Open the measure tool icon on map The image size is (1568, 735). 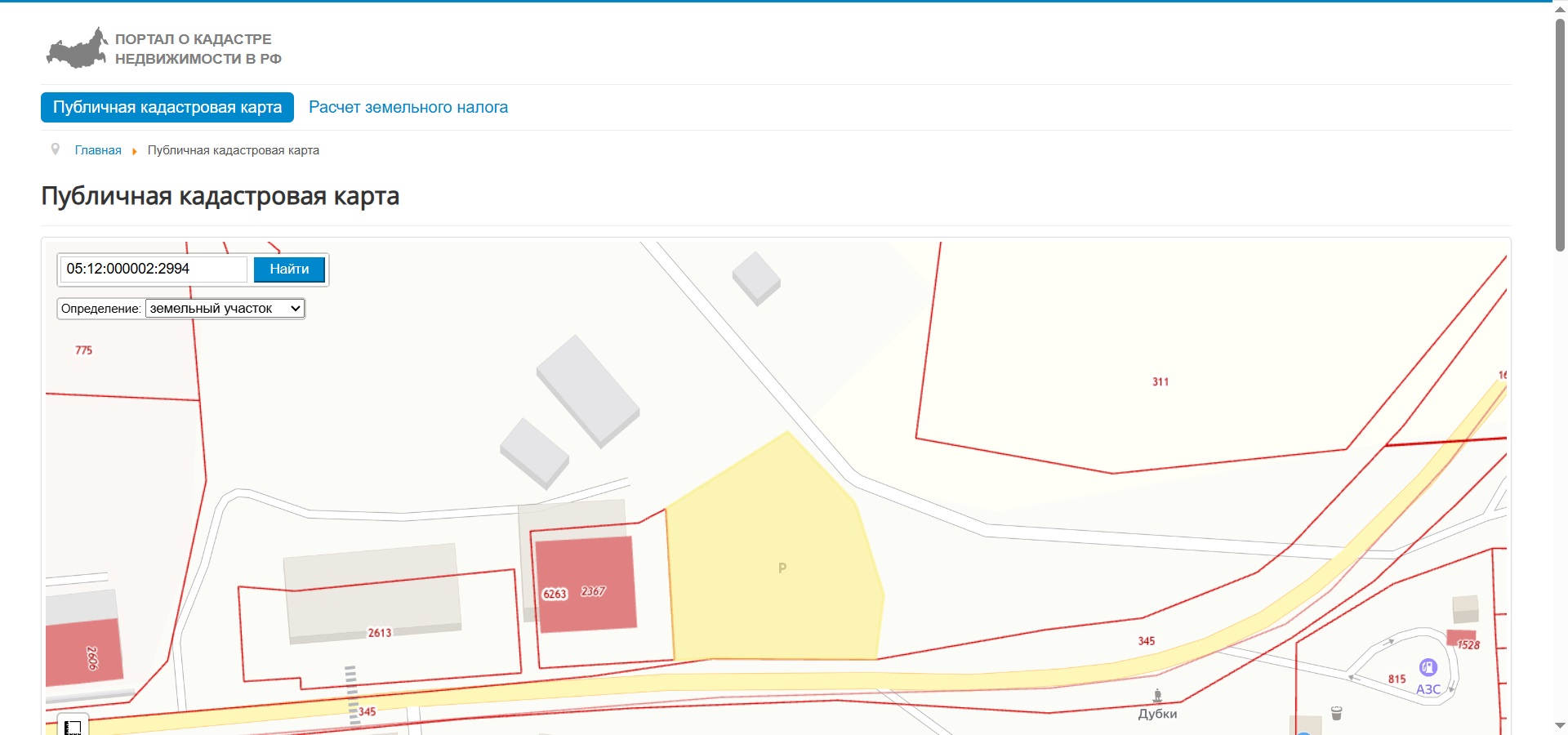click(x=73, y=726)
